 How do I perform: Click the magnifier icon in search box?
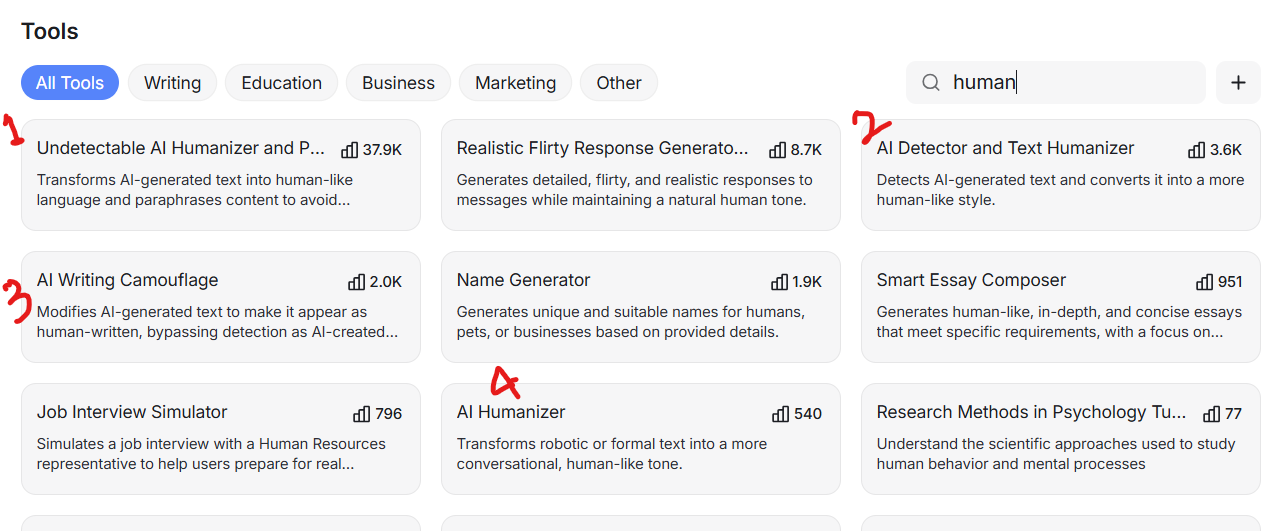tap(930, 83)
